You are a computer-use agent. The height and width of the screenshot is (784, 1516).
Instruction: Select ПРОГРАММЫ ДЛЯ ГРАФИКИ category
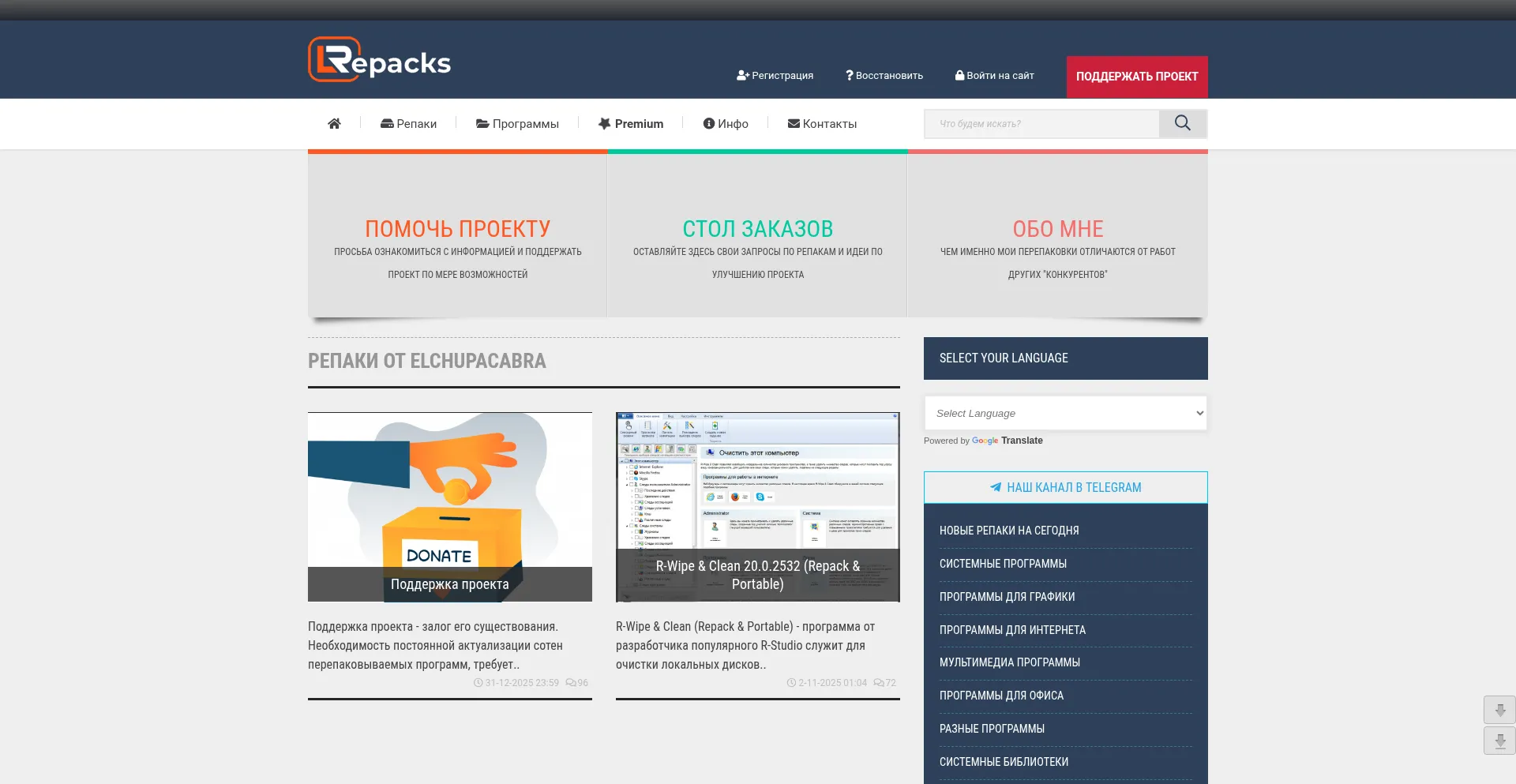coord(1008,597)
